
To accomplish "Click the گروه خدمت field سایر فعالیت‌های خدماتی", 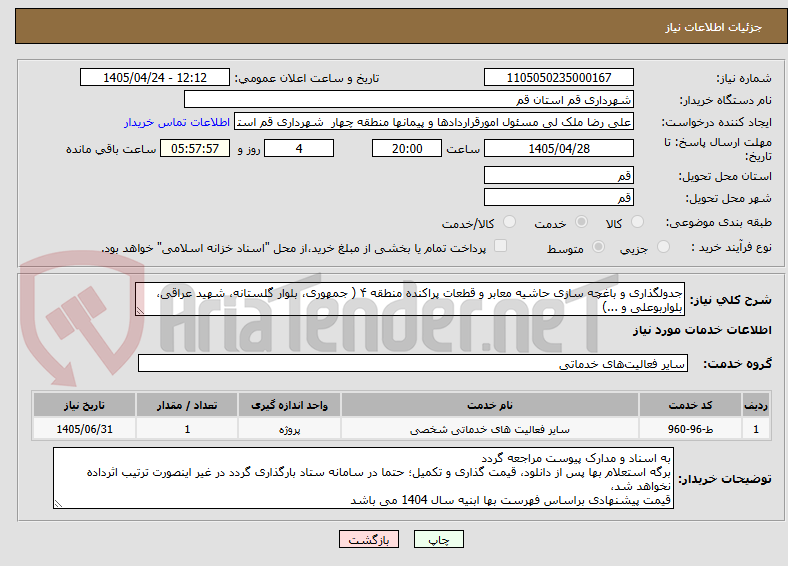I will 413,363.
